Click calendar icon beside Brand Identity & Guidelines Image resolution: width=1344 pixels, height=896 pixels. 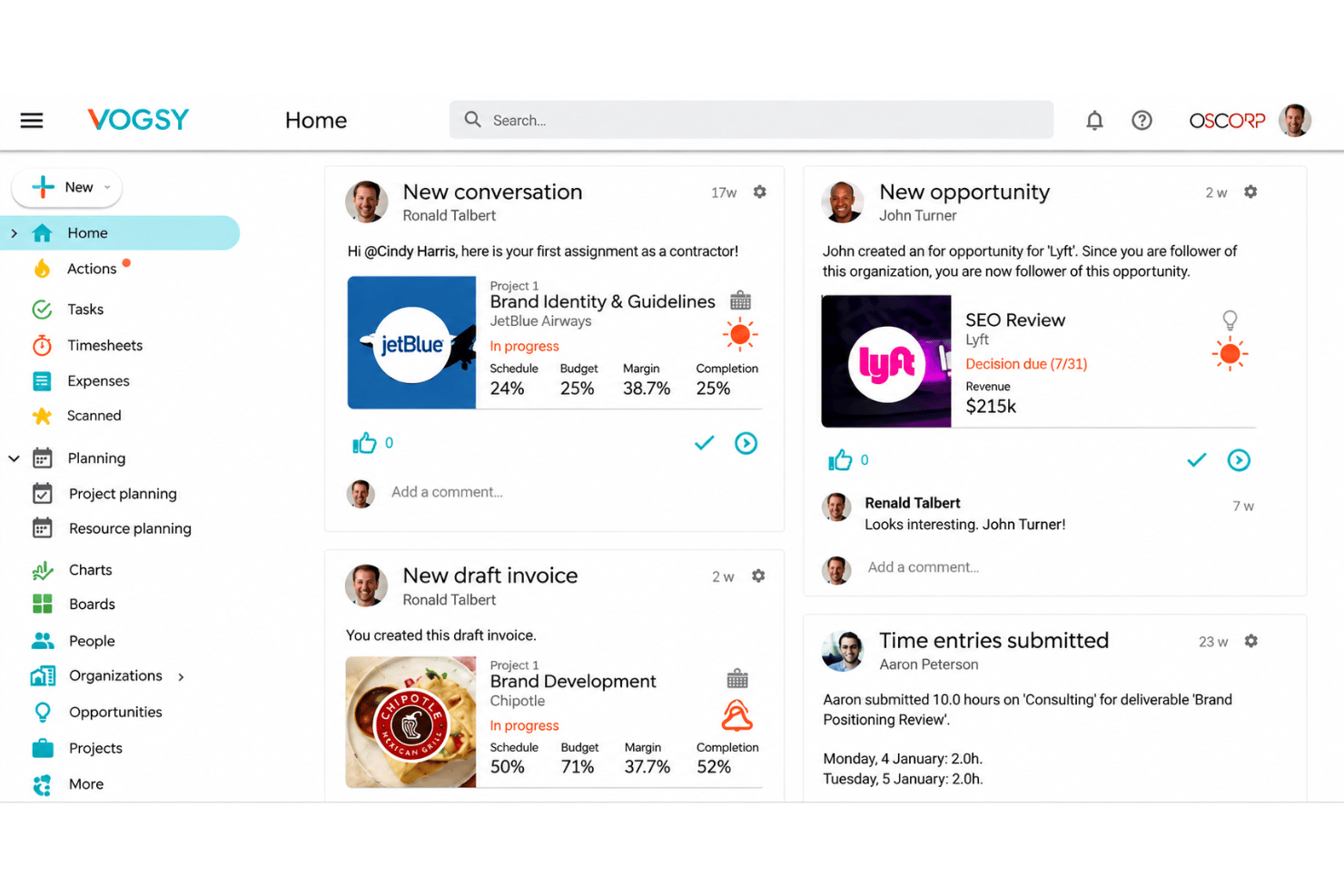(741, 300)
